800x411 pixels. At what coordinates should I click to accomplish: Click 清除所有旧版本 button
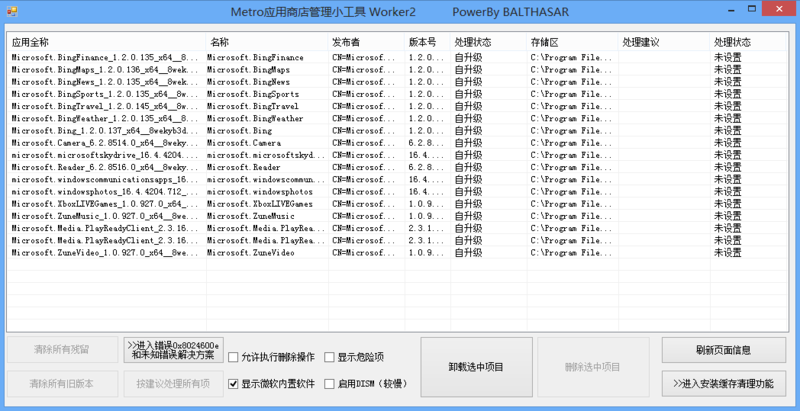point(62,383)
